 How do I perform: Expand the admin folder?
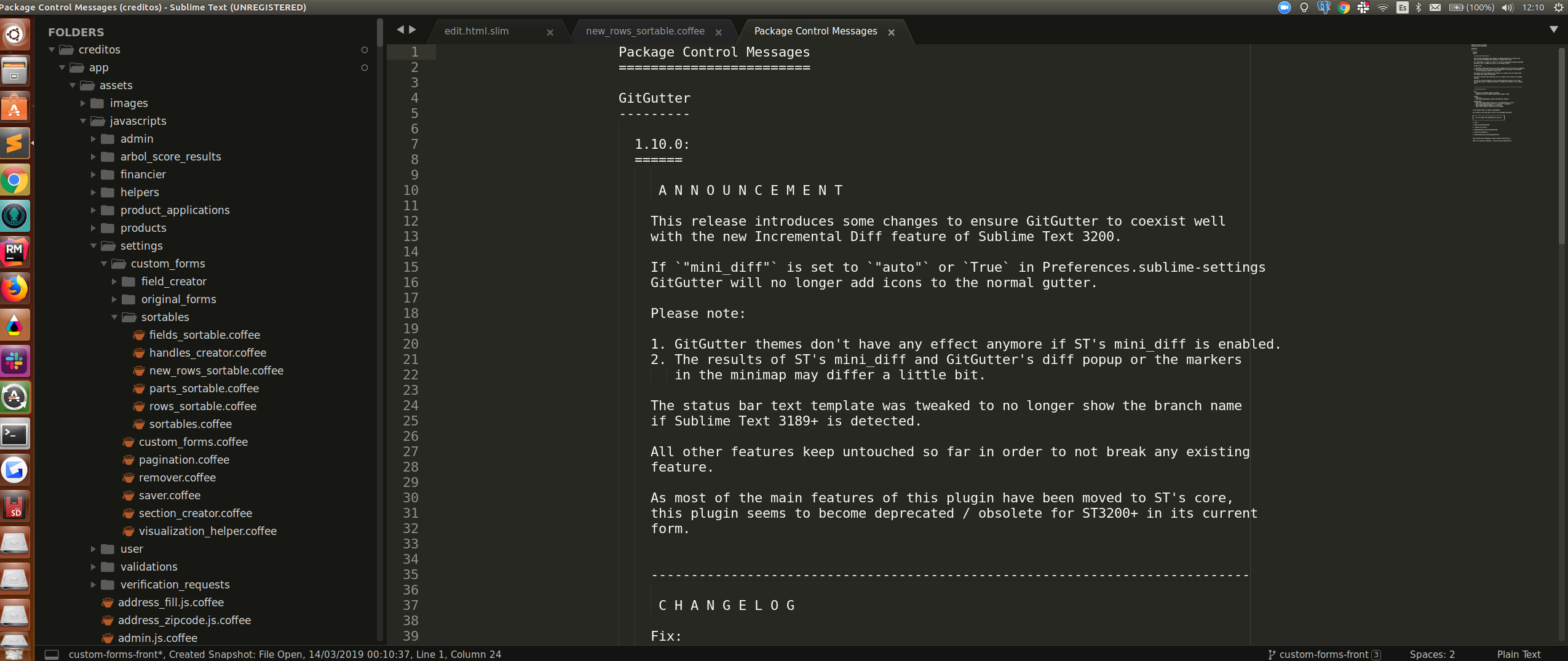(x=93, y=139)
